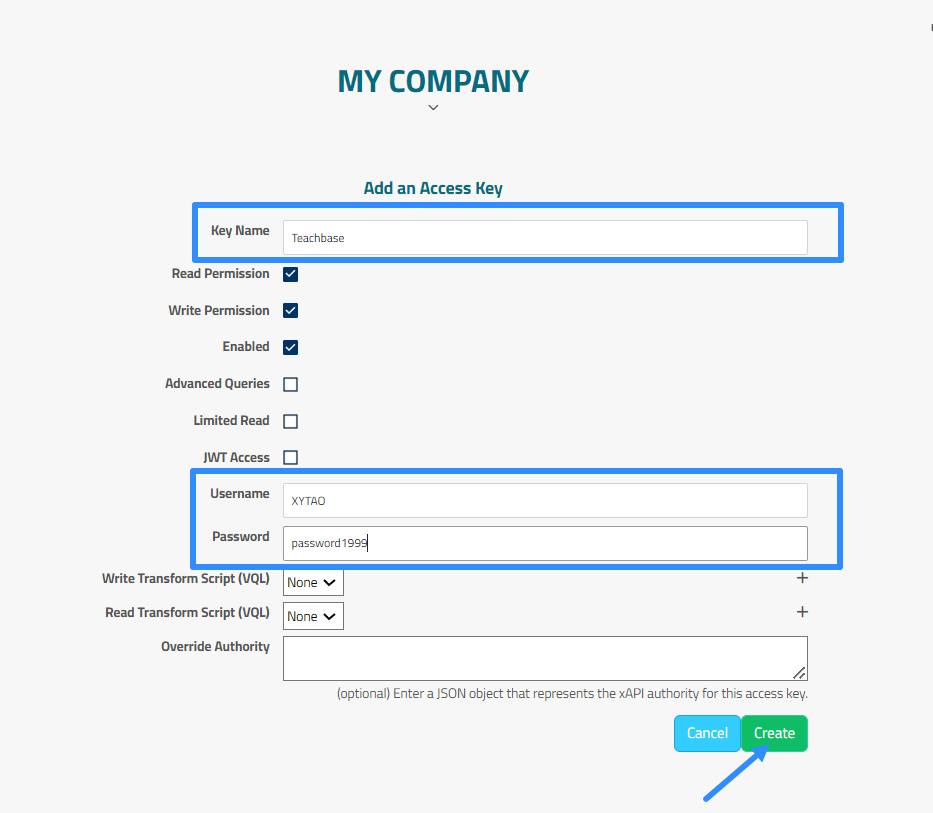Viewport: 933px width, 813px height.
Task: Click the Override Authority text area
Action: (545, 658)
